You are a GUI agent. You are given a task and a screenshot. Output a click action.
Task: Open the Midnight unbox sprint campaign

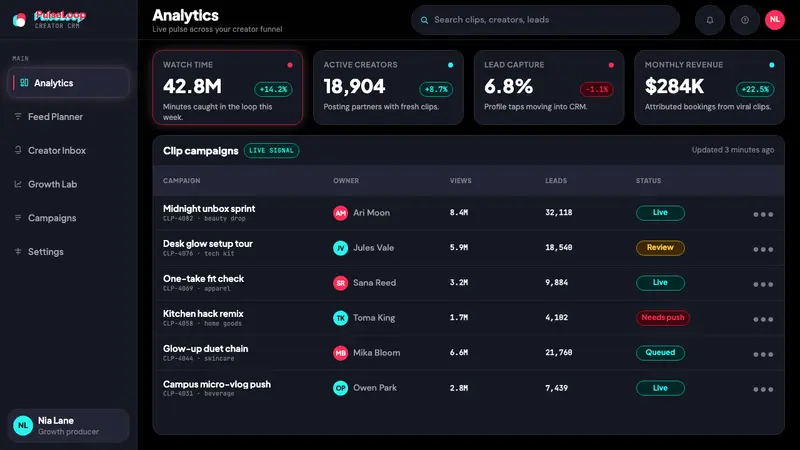(x=209, y=209)
